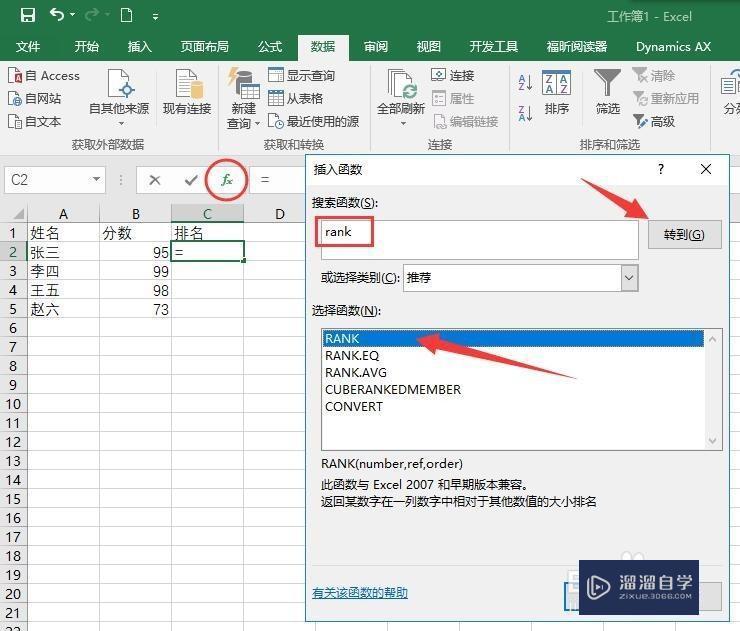Click the Undo arrow icon
Screen dimensions: 740x631
tap(57, 15)
